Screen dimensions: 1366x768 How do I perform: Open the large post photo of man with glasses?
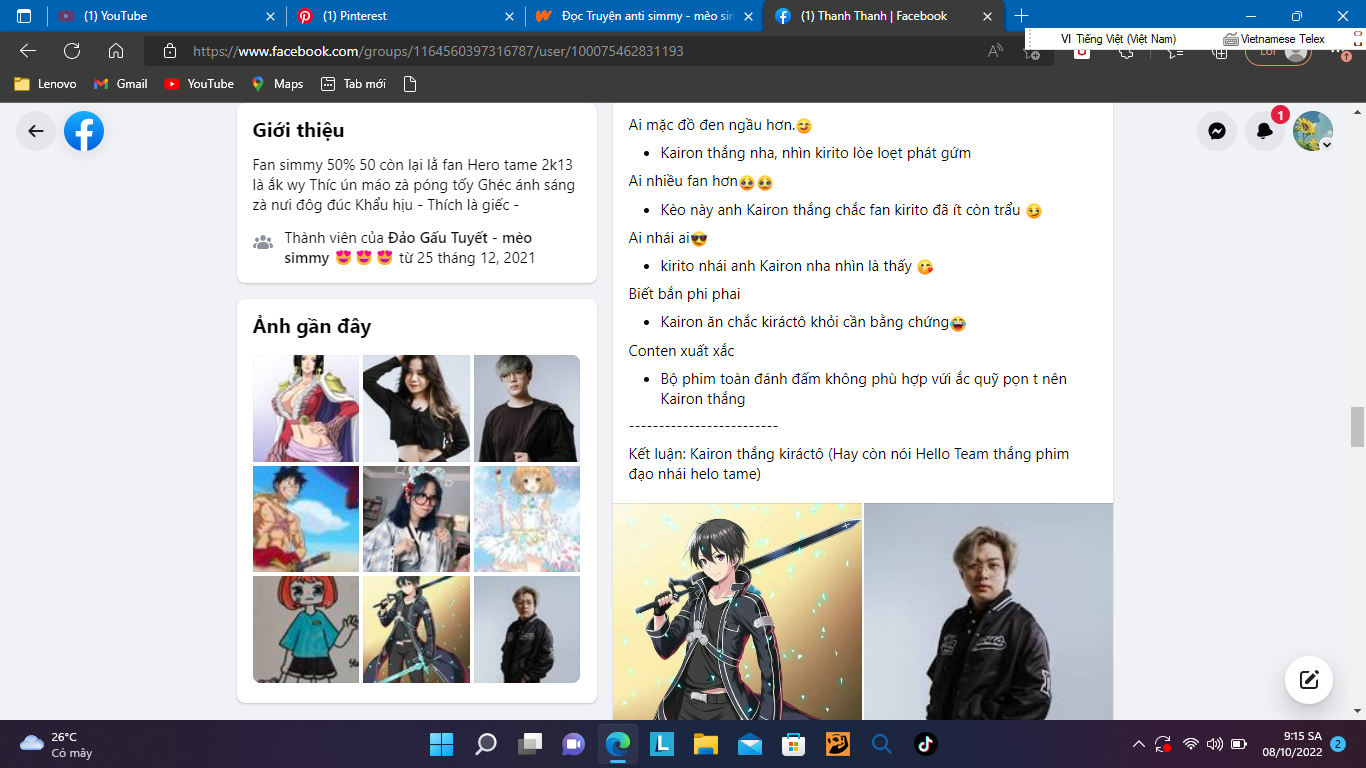tap(988, 611)
